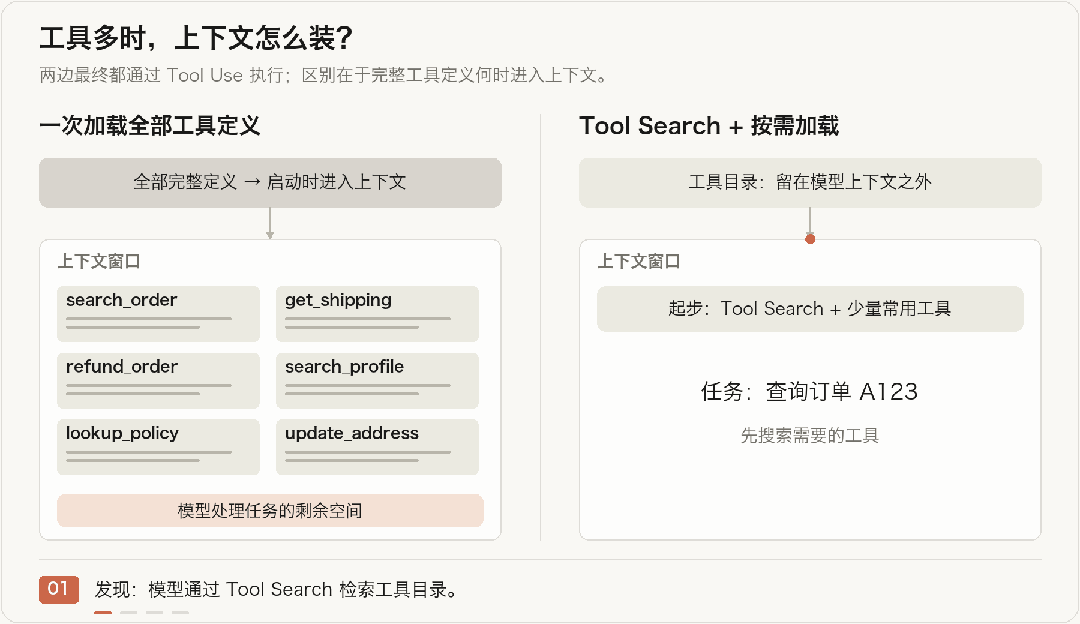
Task: Click the heading 一次加载全部工具定义
Action: (149, 126)
